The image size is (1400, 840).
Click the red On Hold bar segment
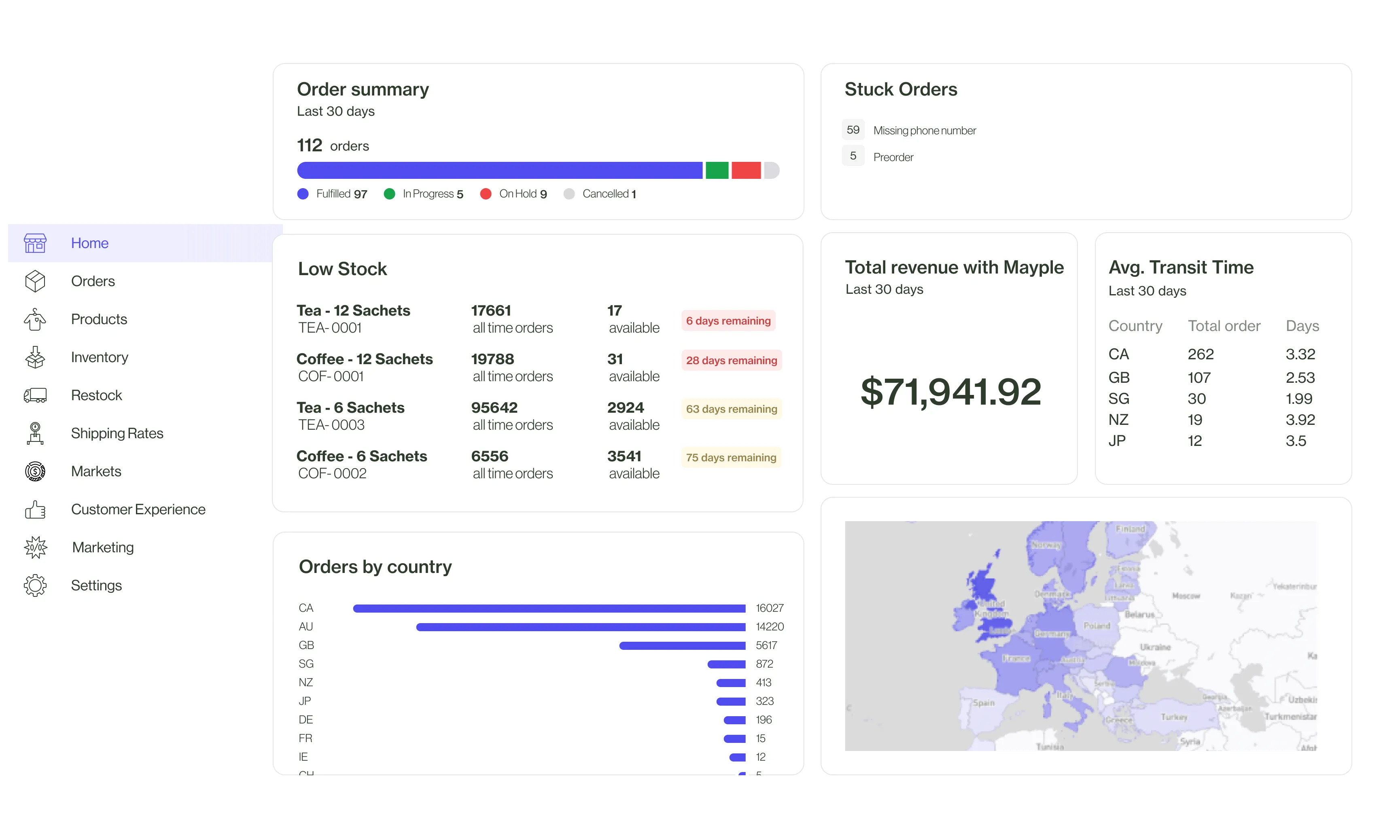tap(746, 170)
